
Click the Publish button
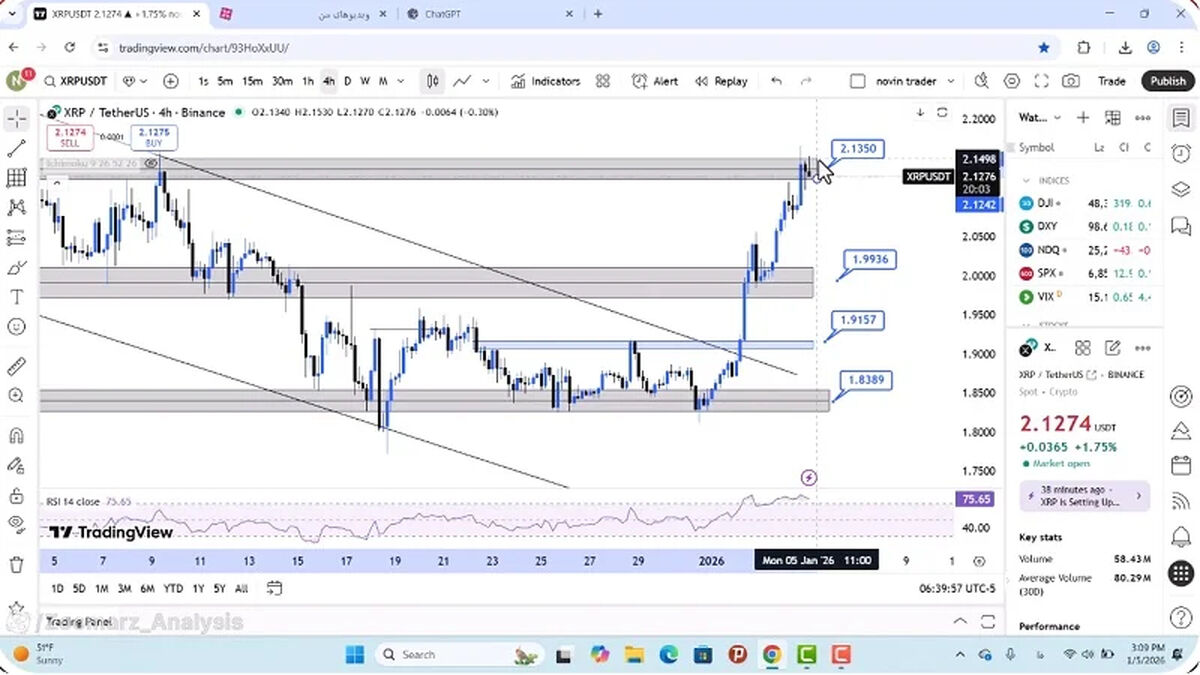[1167, 81]
